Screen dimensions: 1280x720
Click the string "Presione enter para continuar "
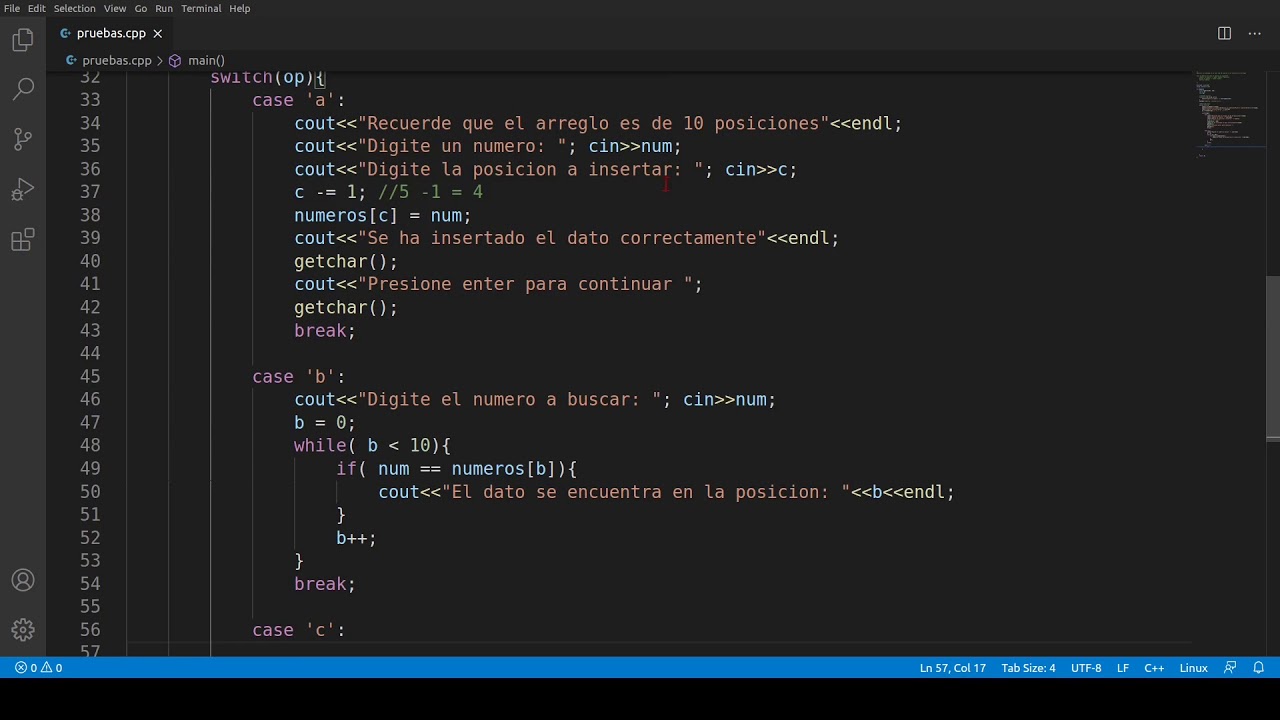(x=525, y=284)
